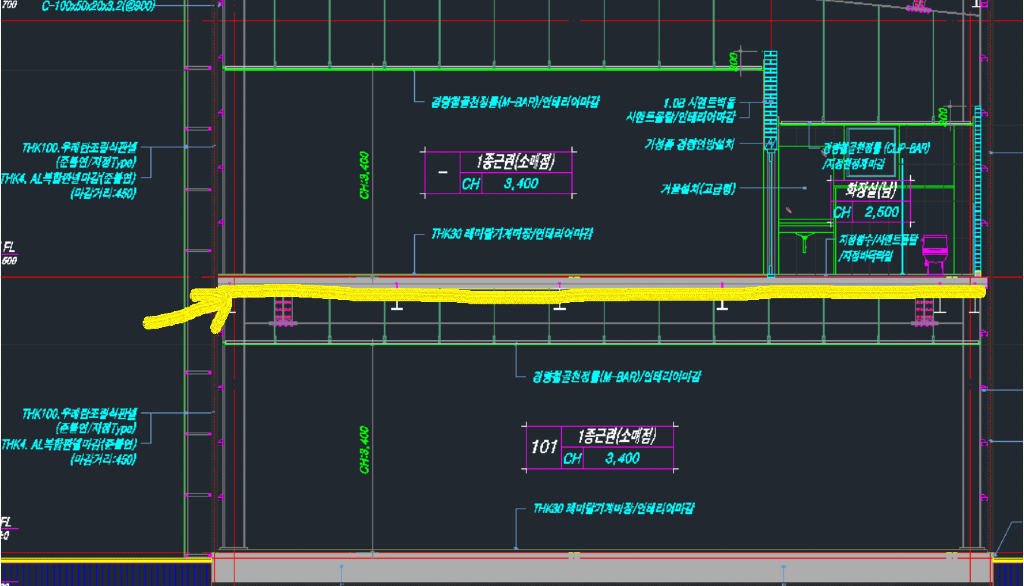1024x586 pixels.
Task: Click the lower FL level marker at left edge
Action: [x=8, y=526]
